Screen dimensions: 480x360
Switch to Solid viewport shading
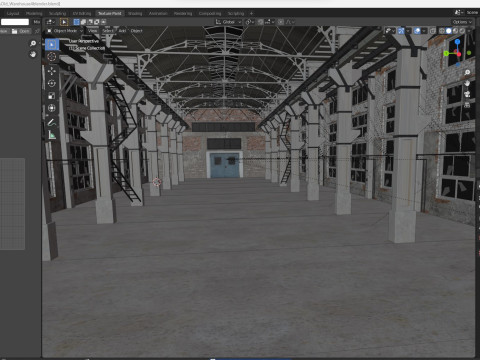click(x=449, y=31)
